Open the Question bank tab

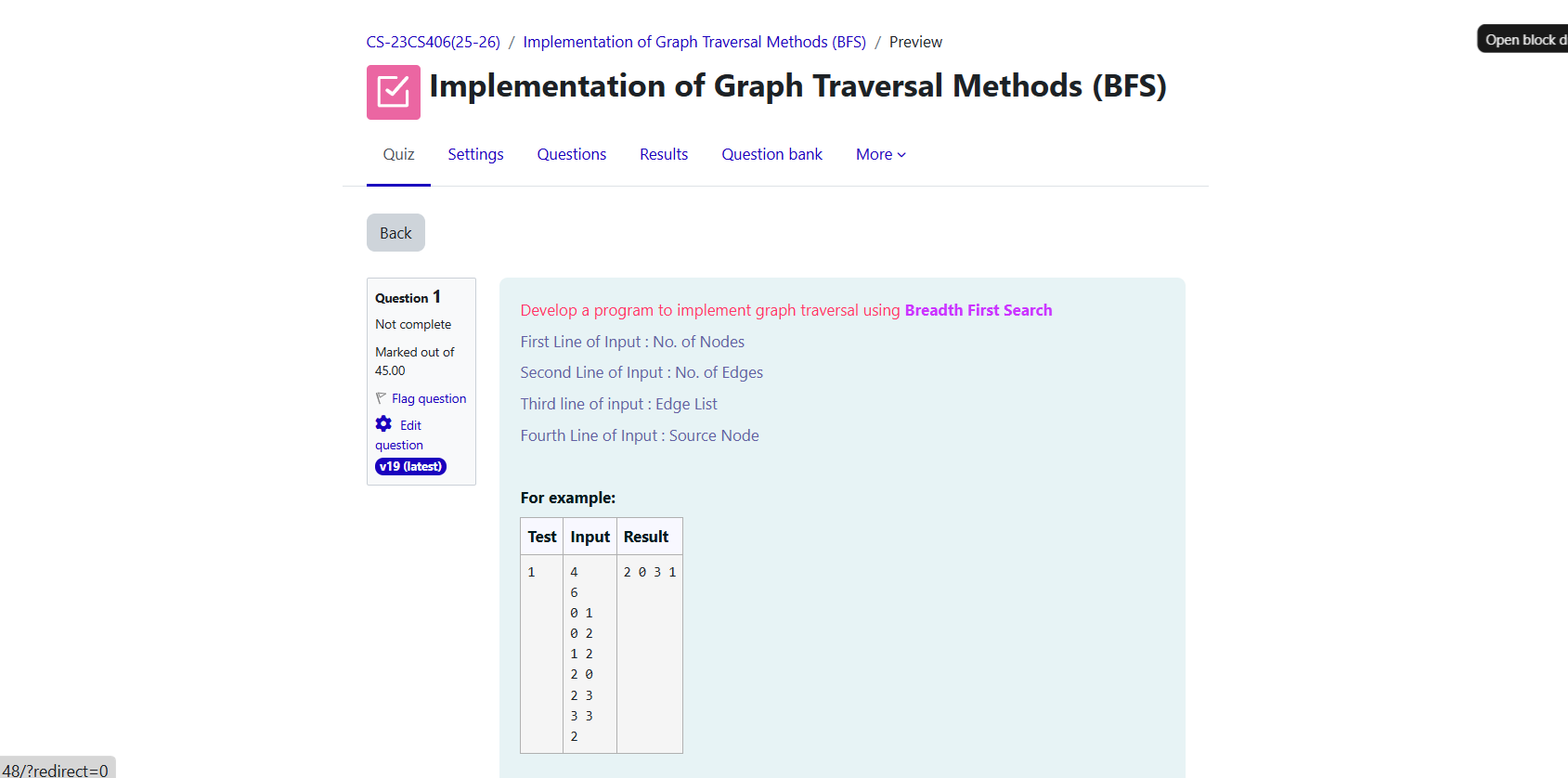[x=771, y=155]
